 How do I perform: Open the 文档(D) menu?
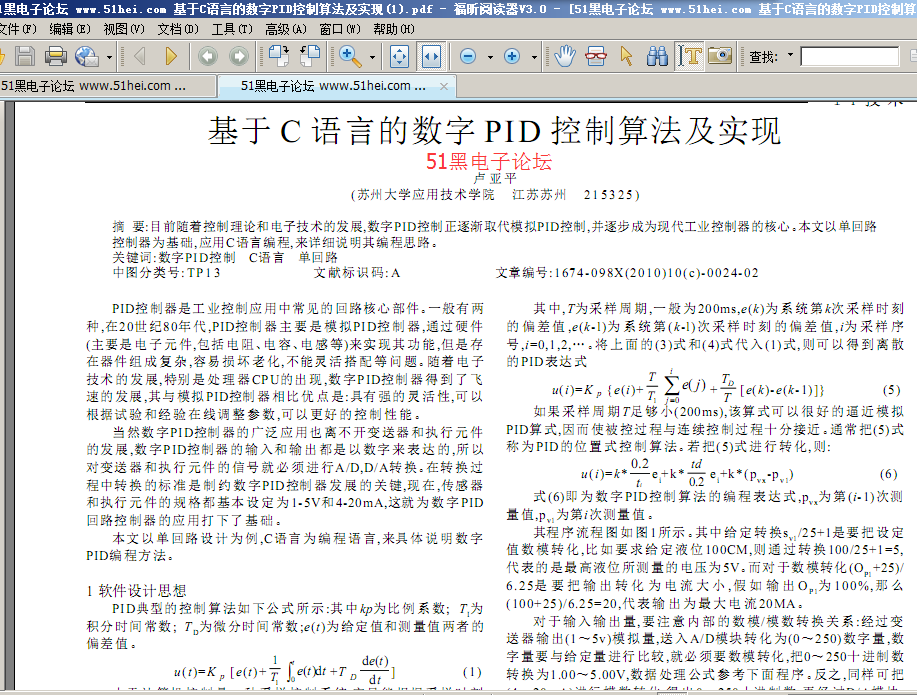pyautogui.click(x=178, y=29)
